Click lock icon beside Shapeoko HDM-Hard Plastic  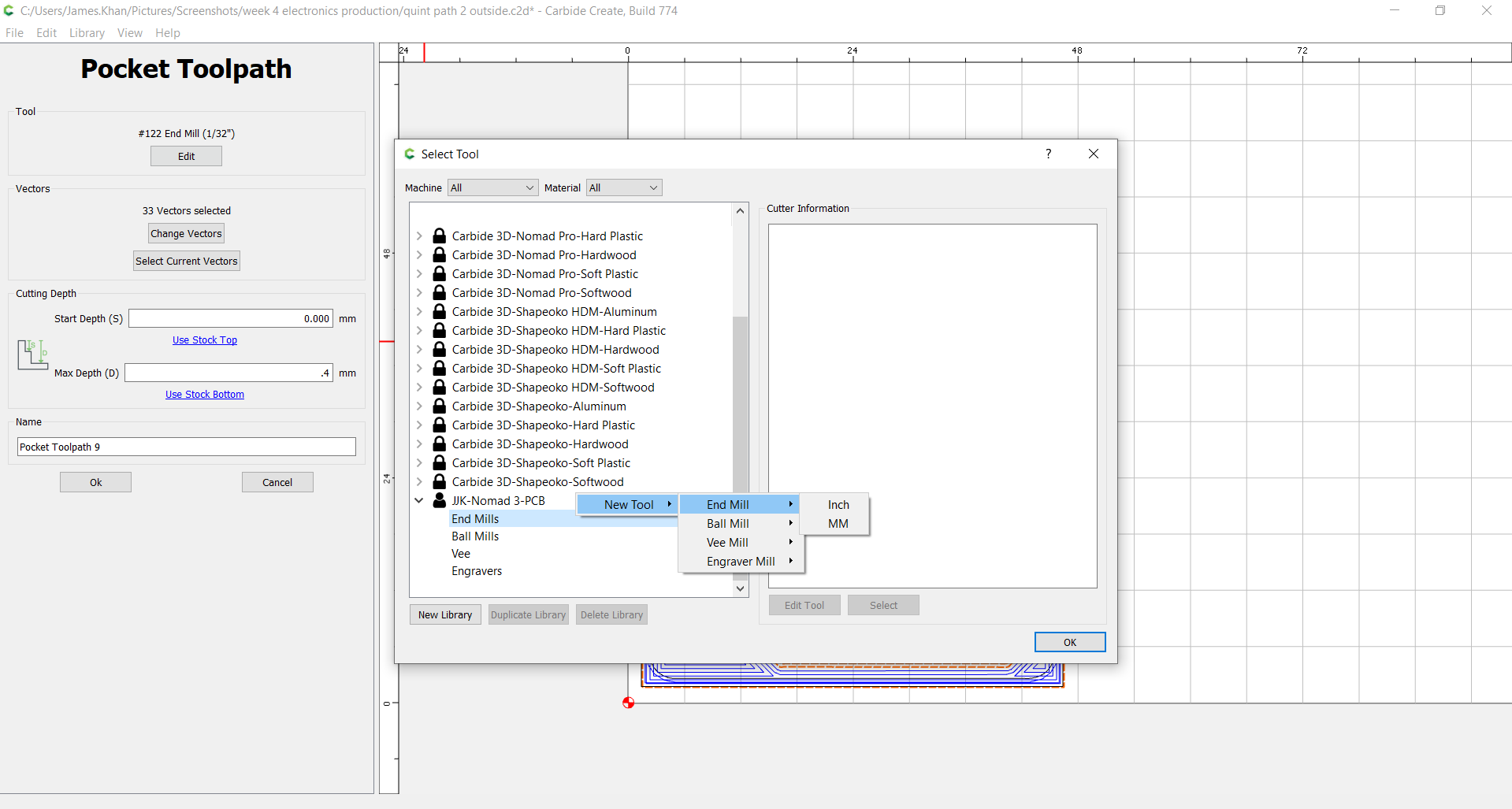coord(440,330)
